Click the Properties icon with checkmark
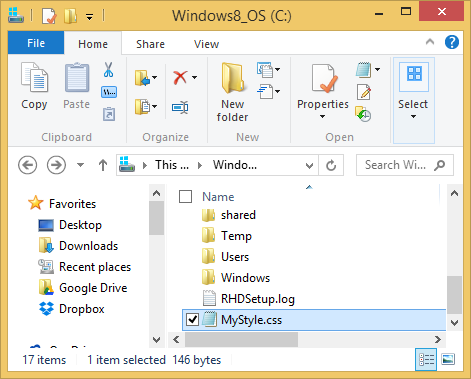Image resolution: width=471 pixels, height=379 pixels. [324, 79]
